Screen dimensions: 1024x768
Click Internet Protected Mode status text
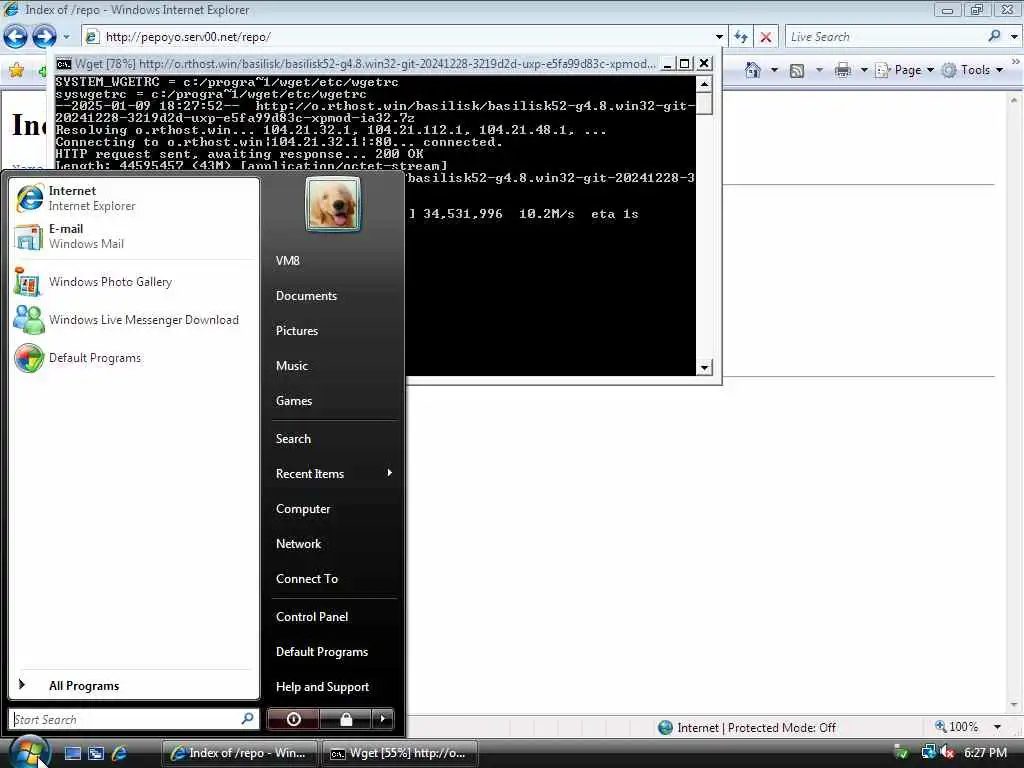(x=756, y=728)
